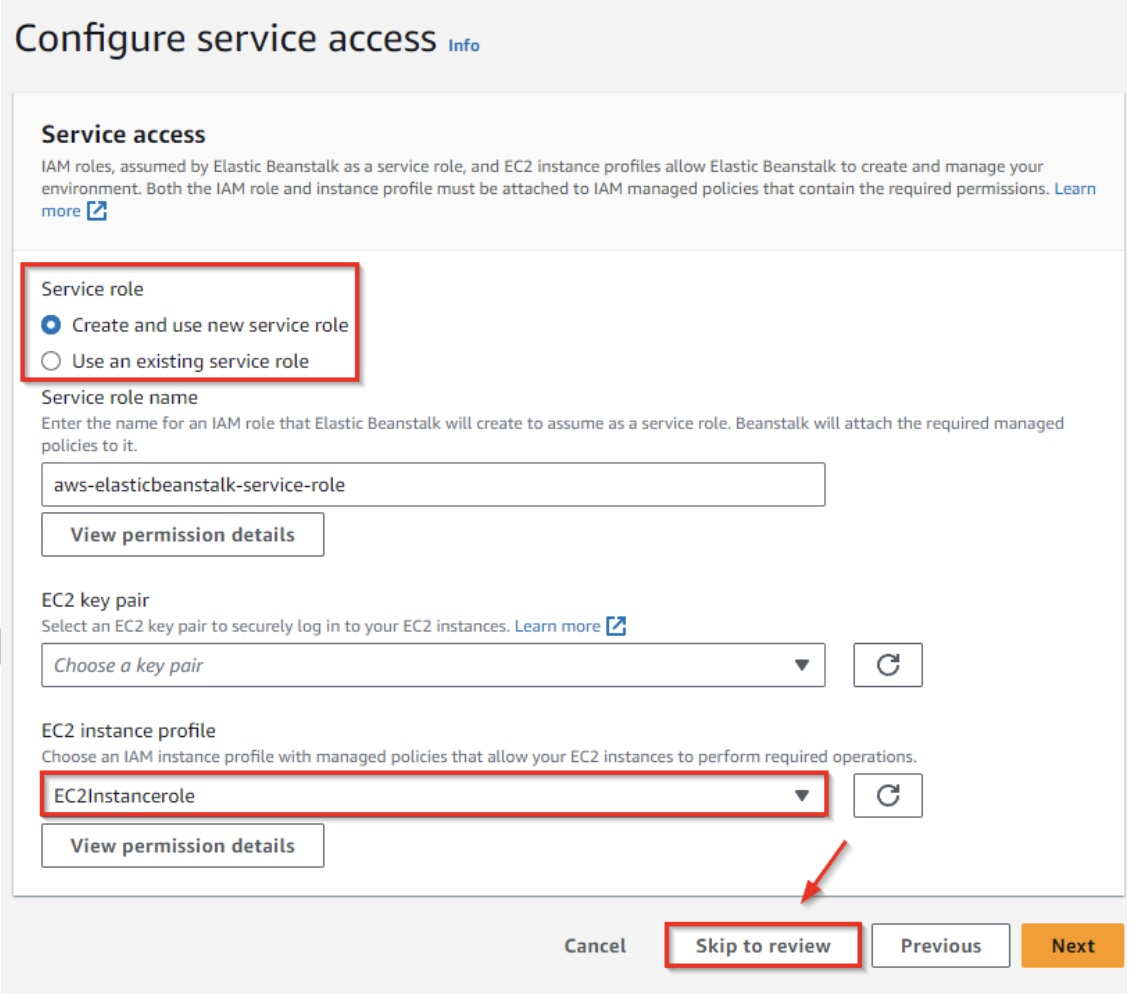
Task: Follow the 'Learn more' link under EC2 key pair
Action: click(557, 626)
